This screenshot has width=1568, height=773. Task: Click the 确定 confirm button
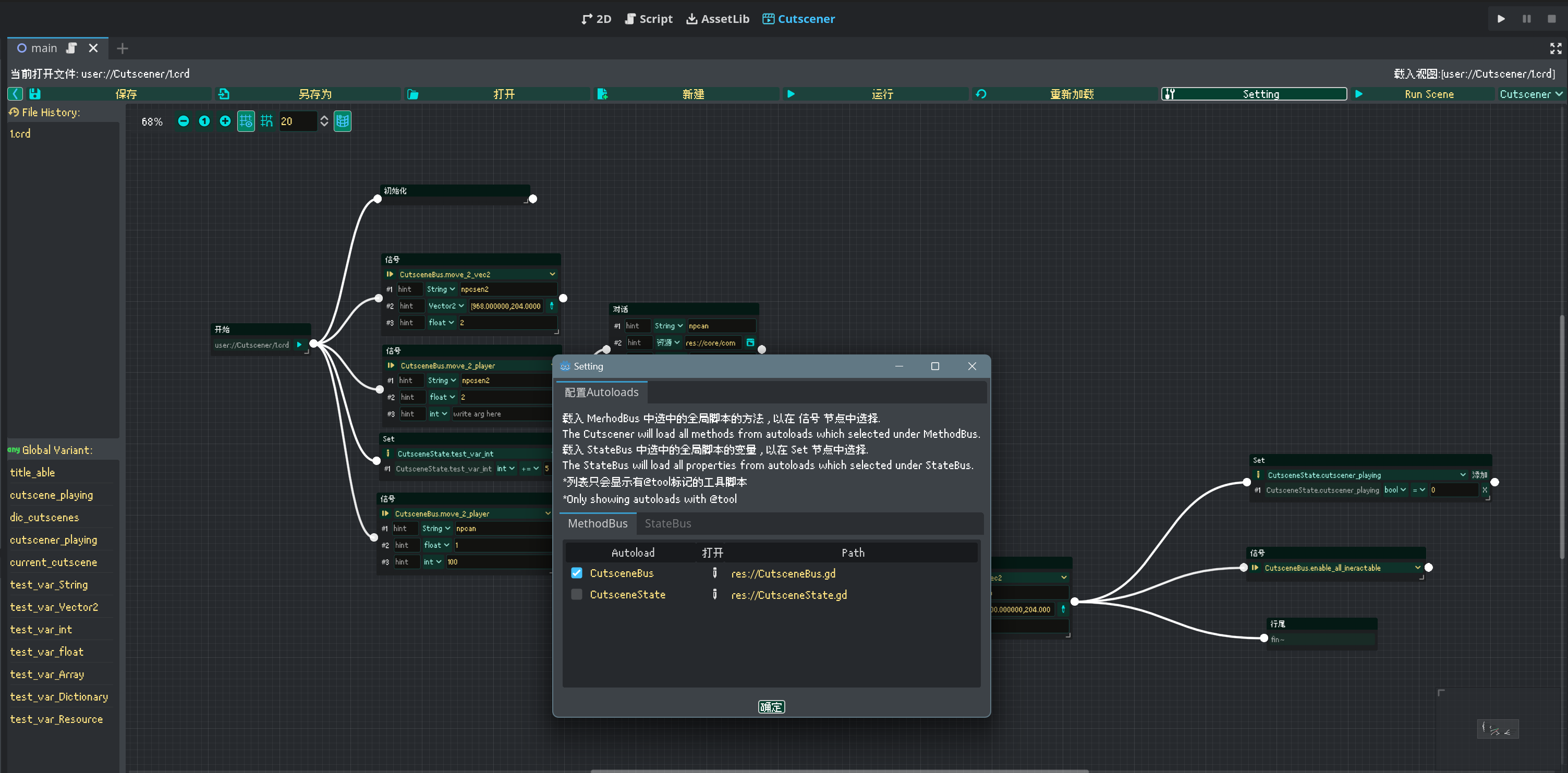coord(771,707)
